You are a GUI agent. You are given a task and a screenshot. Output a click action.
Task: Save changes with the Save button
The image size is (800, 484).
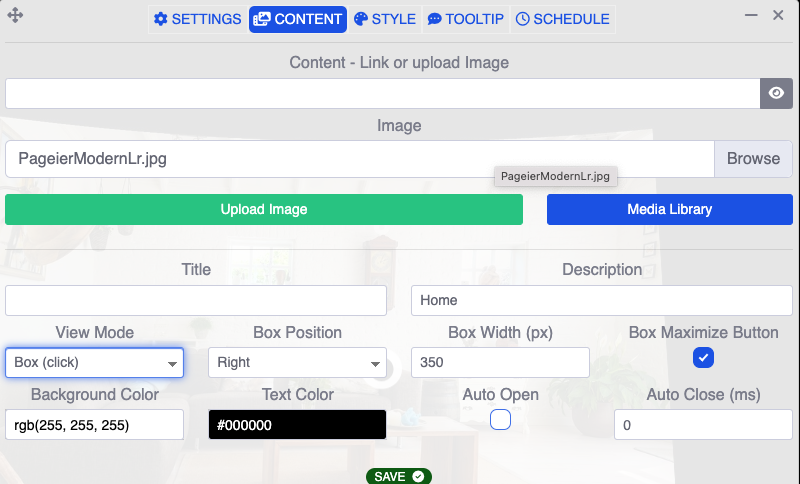click(x=398, y=476)
